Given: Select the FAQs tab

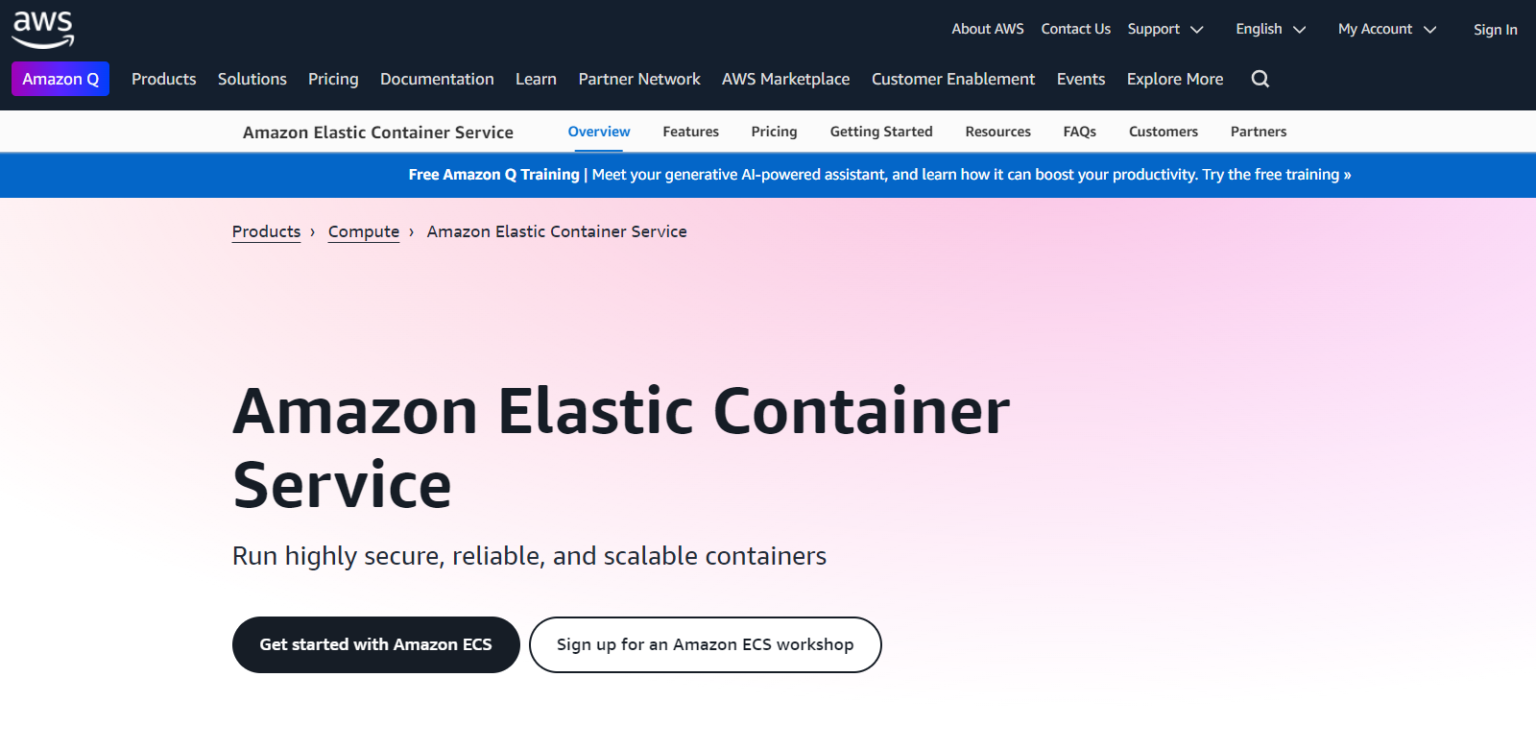Looking at the screenshot, I should (1079, 131).
